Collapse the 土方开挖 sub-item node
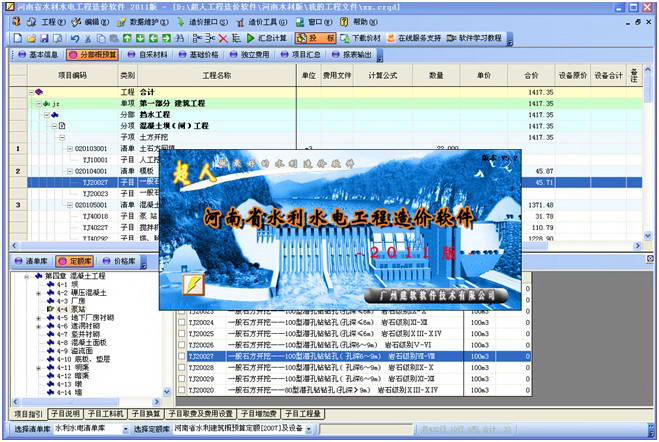 [x=62, y=137]
